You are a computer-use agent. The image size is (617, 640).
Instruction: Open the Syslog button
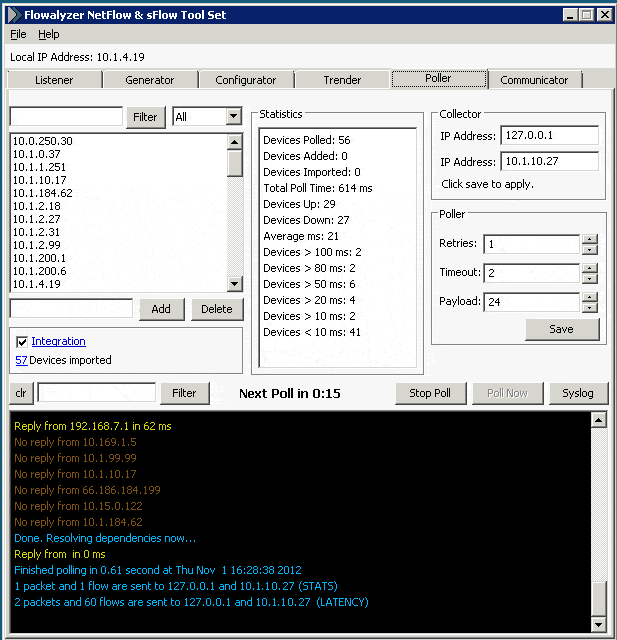tap(578, 393)
